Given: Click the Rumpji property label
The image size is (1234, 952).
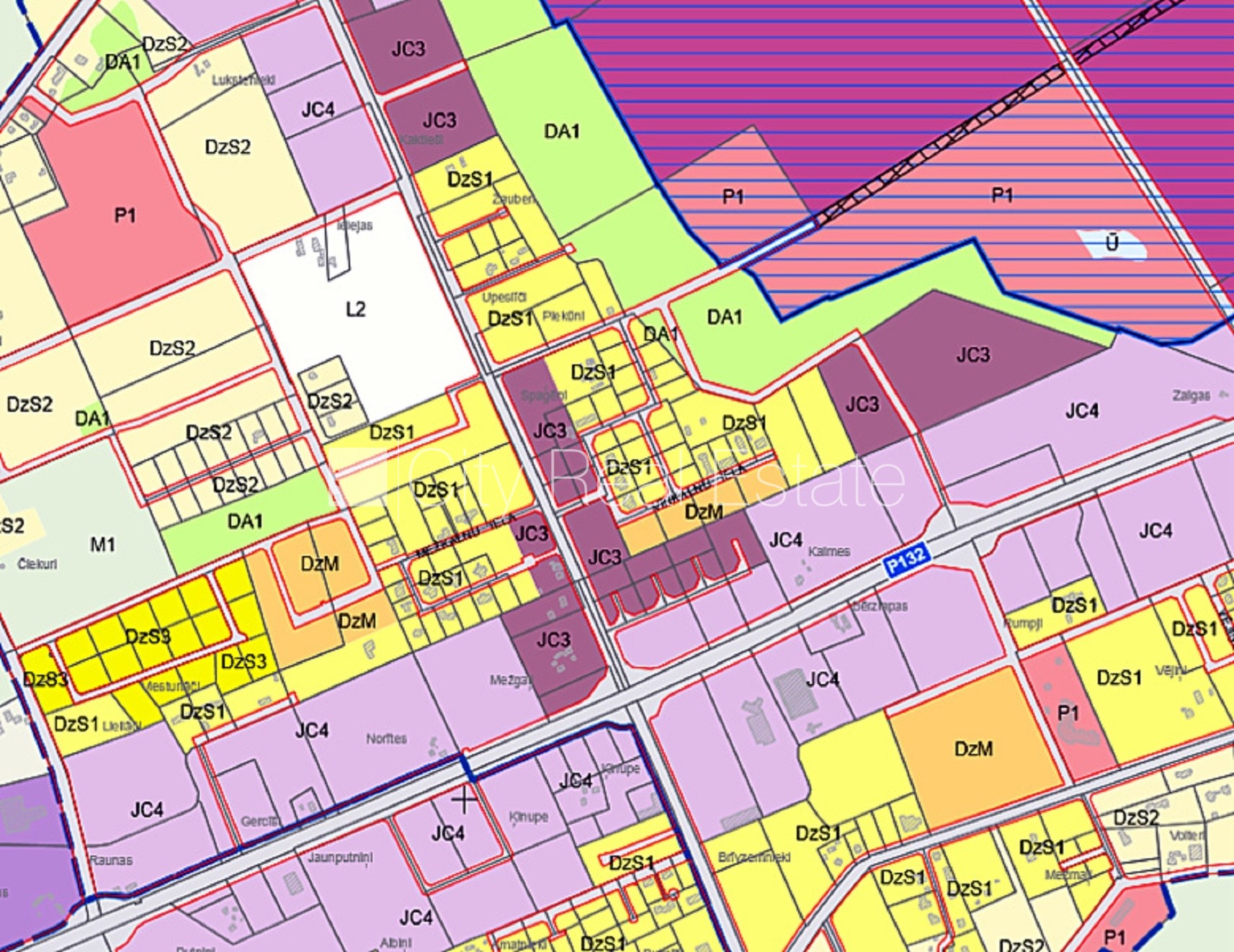Looking at the screenshot, I should tap(1023, 622).
